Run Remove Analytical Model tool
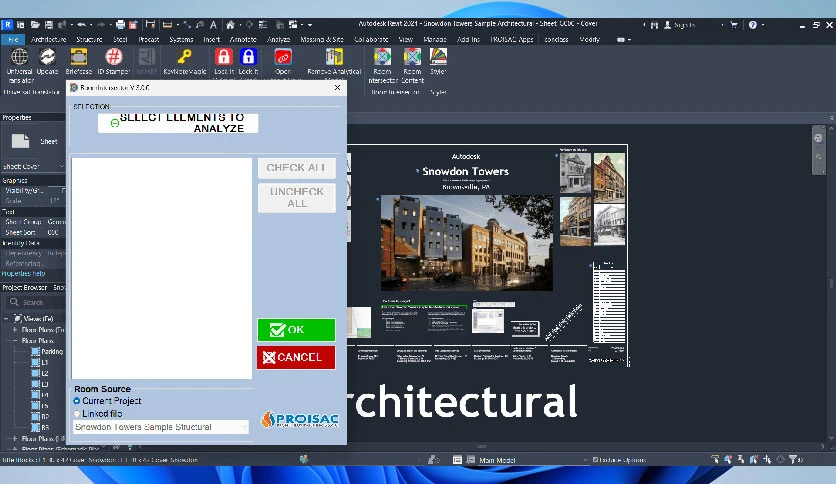The width and height of the screenshot is (836, 484). click(334, 61)
